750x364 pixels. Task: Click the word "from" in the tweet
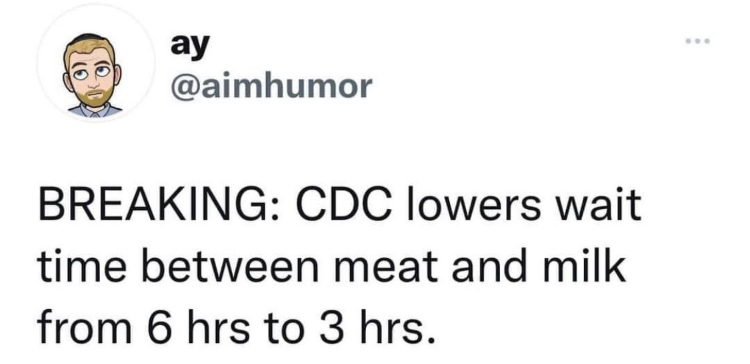coord(85,330)
